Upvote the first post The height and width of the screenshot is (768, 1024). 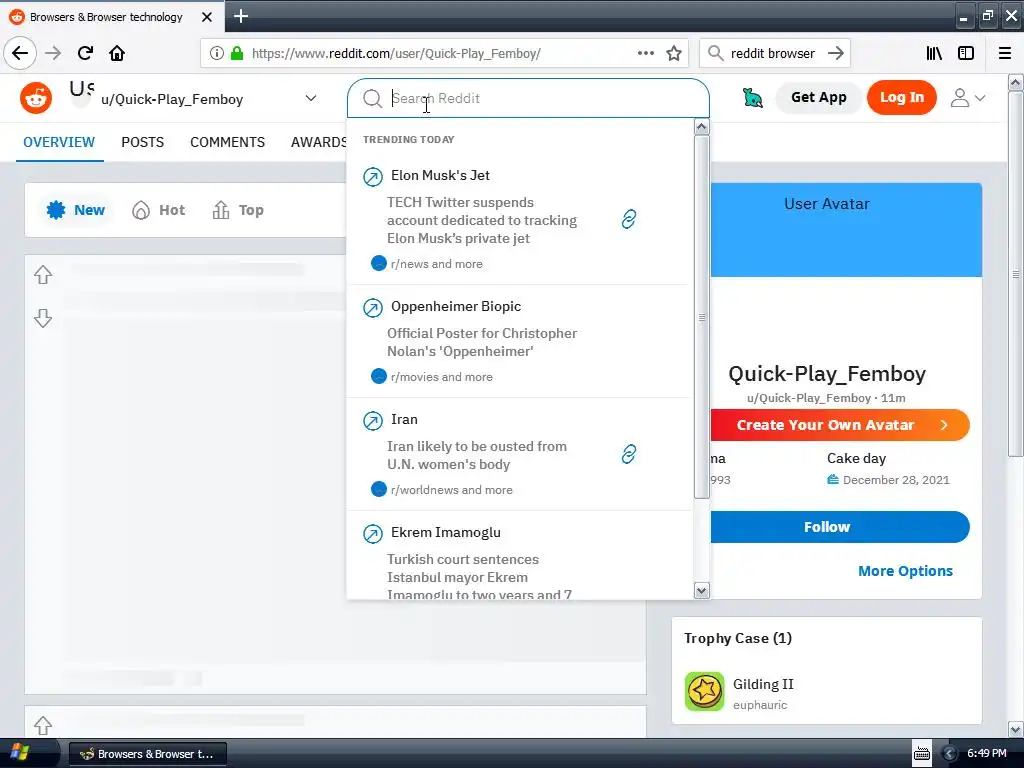[x=43, y=275]
